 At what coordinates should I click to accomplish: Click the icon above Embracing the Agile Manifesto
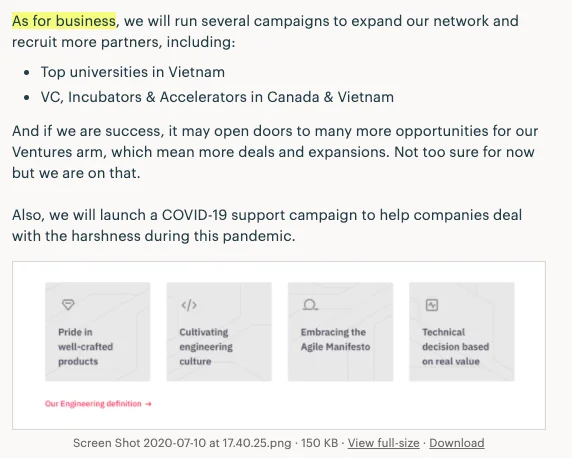click(x=310, y=305)
